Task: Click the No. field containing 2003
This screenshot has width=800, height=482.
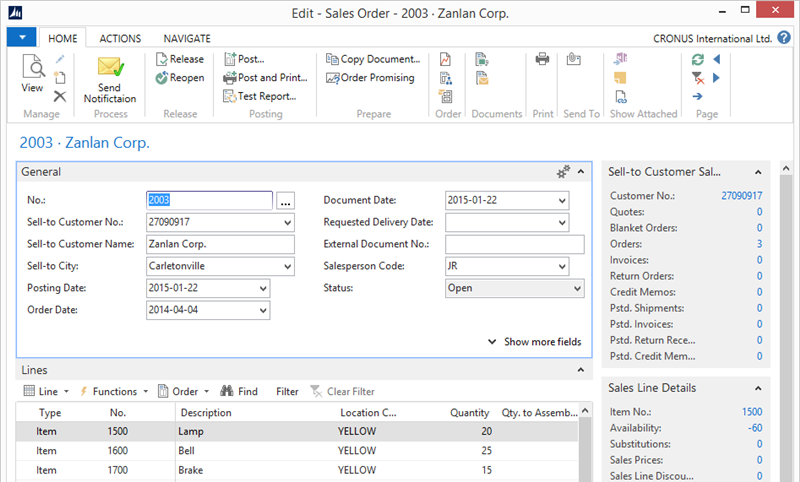Action: click(x=209, y=200)
